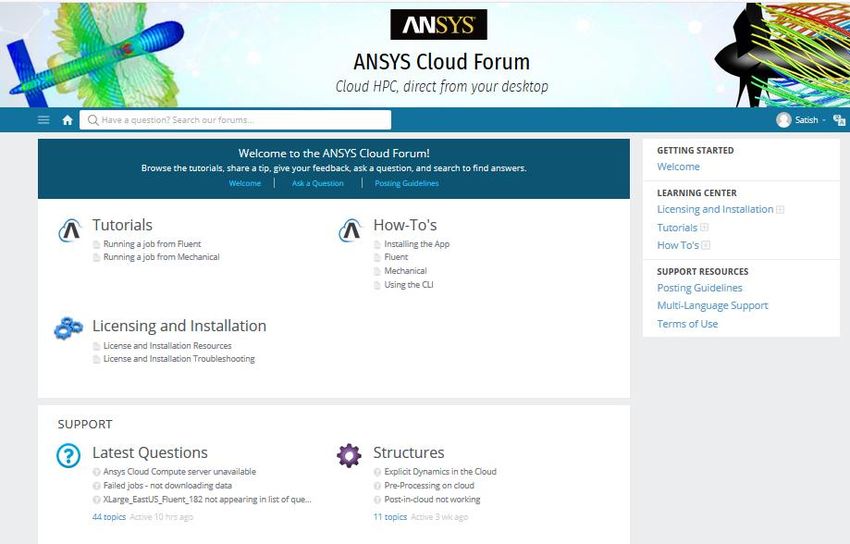Open the Fluent how-to entry
850x544 pixels.
click(x=396, y=257)
